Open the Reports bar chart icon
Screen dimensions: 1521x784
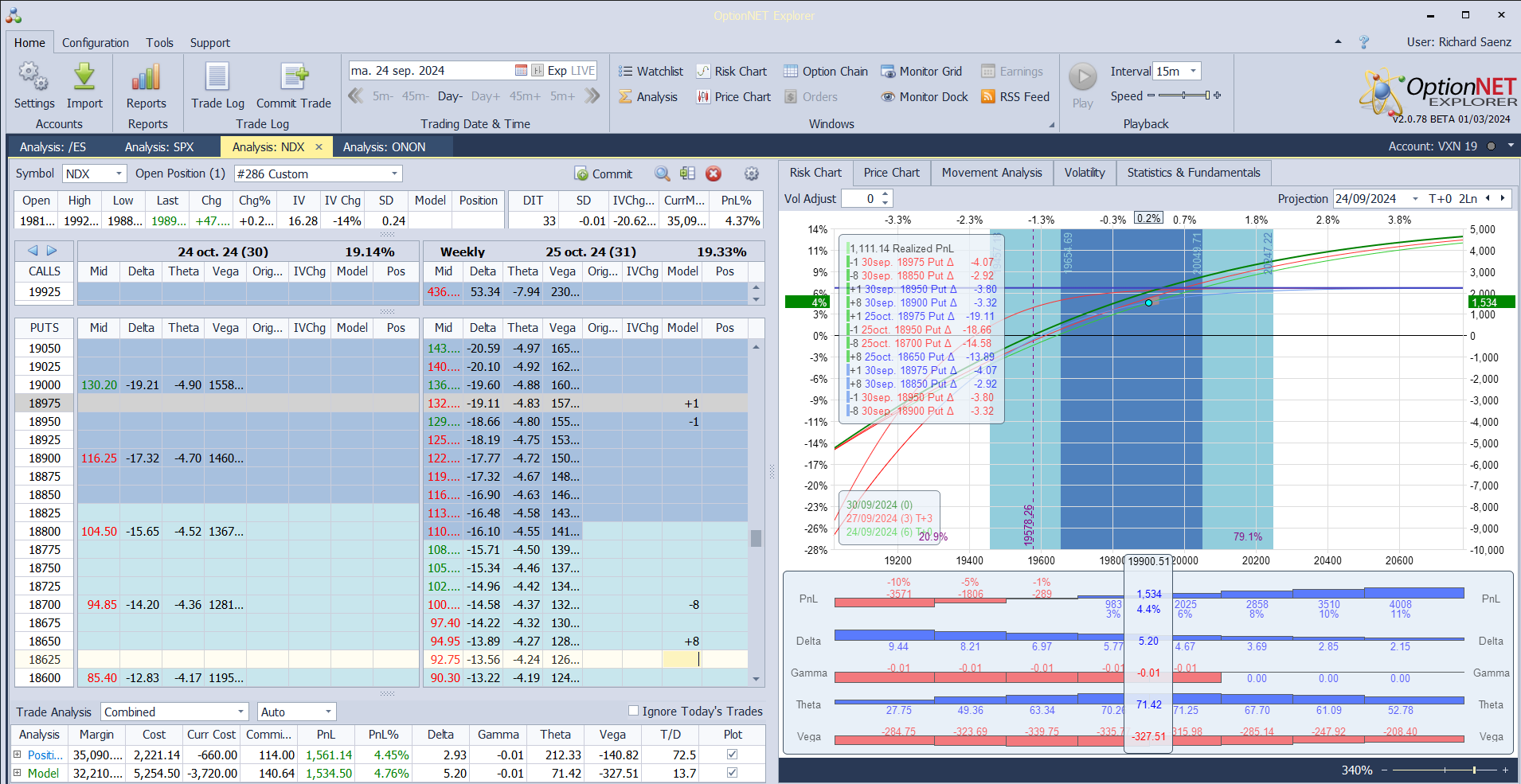[147, 76]
